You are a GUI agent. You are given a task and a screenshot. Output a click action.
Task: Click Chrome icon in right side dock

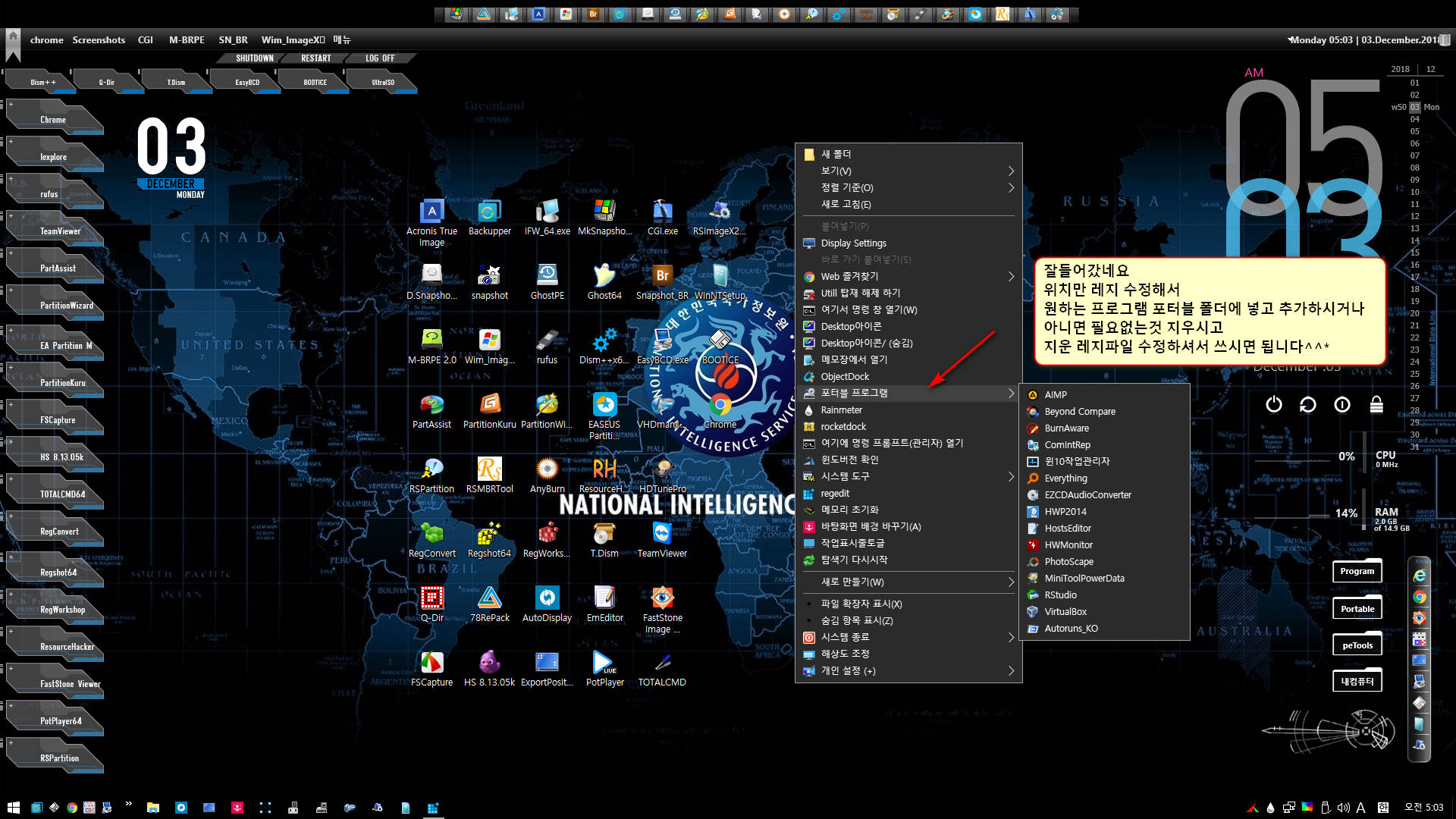click(1419, 597)
